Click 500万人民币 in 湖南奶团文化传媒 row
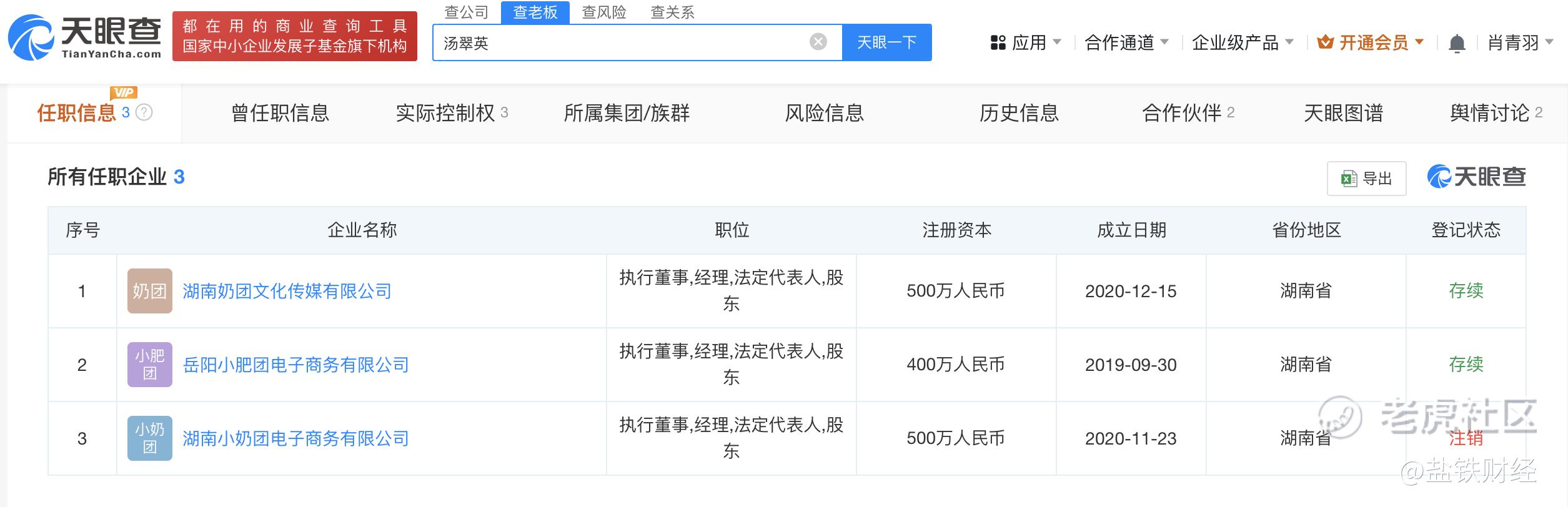 point(956,291)
